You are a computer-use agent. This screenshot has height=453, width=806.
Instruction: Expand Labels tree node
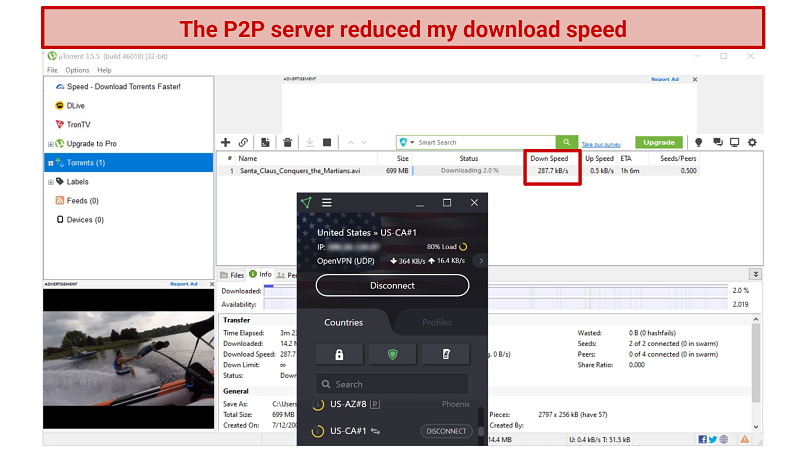(x=50, y=182)
